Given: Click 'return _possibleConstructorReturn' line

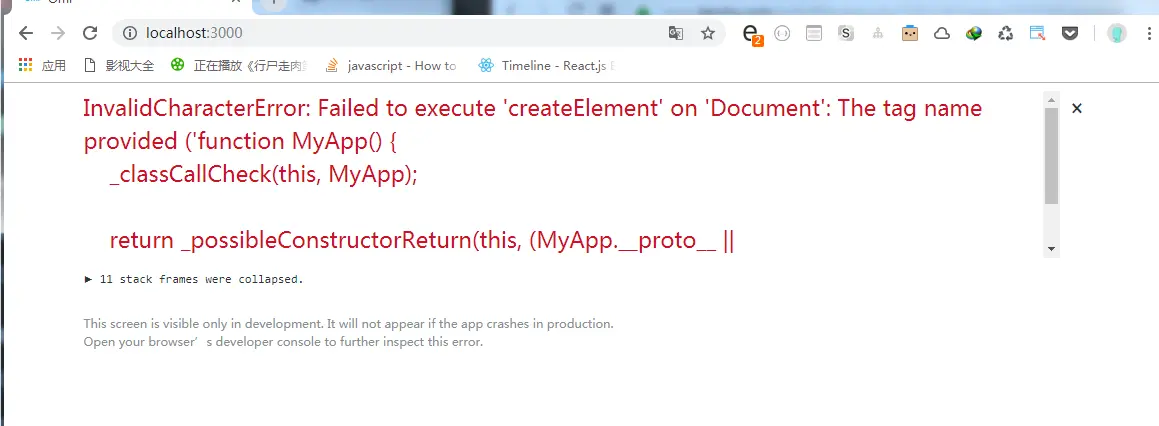Looking at the screenshot, I should click(x=421, y=240).
